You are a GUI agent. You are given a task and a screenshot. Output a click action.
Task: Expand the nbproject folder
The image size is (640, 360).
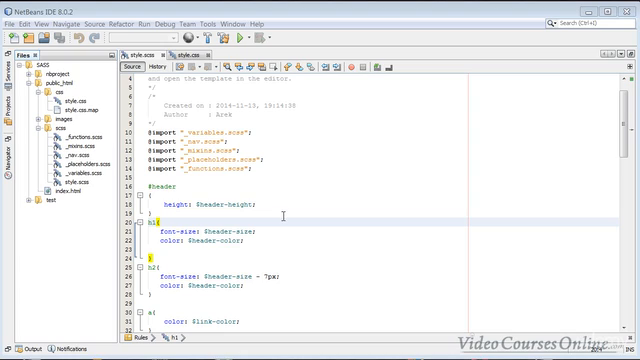tap(29, 74)
